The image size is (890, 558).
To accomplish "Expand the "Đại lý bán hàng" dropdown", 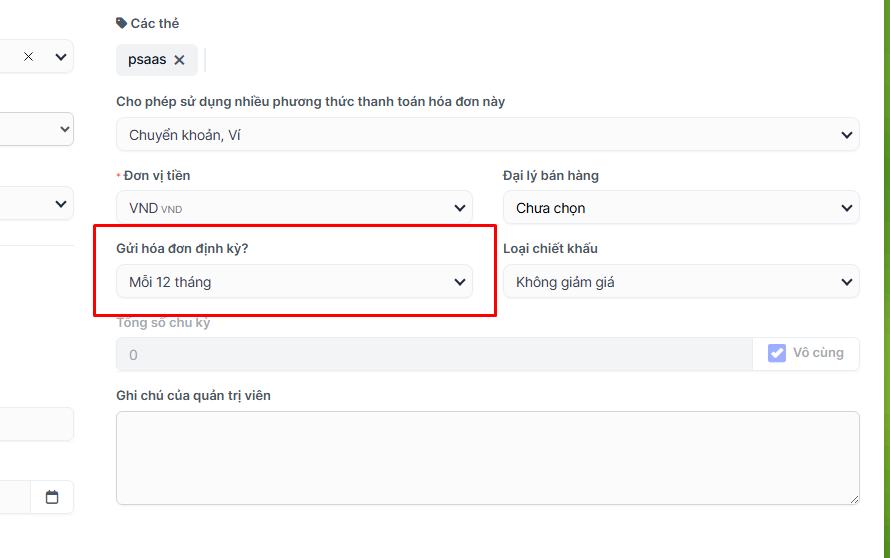I will [x=680, y=208].
